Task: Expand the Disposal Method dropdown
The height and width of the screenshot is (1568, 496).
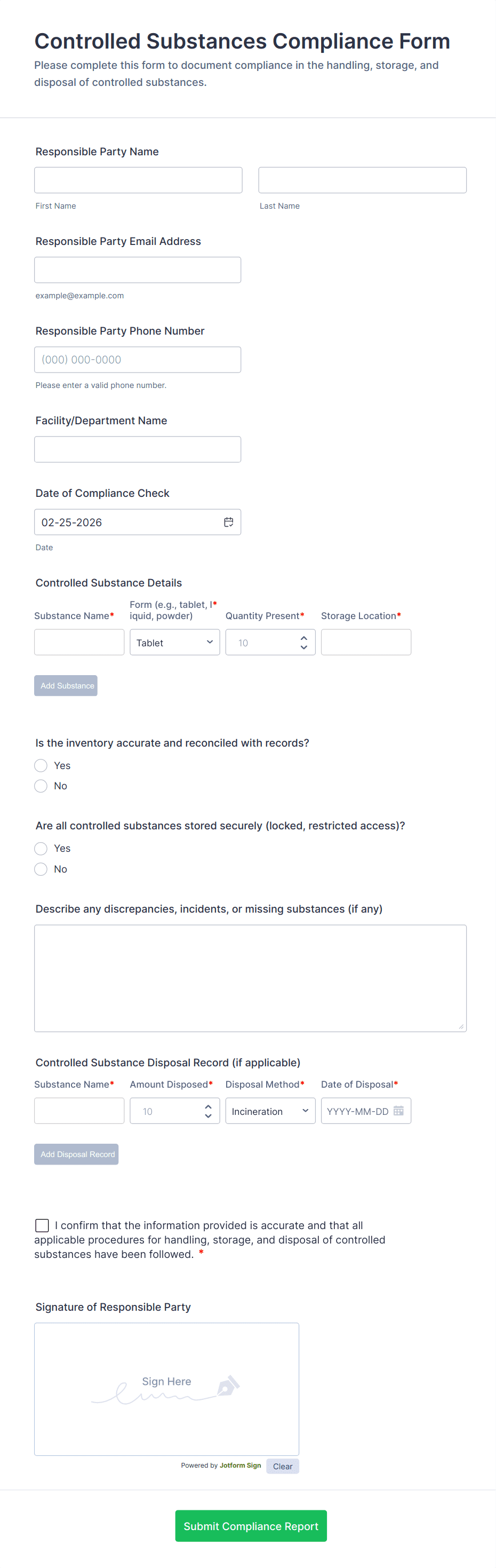Action: [x=270, y=1112]
